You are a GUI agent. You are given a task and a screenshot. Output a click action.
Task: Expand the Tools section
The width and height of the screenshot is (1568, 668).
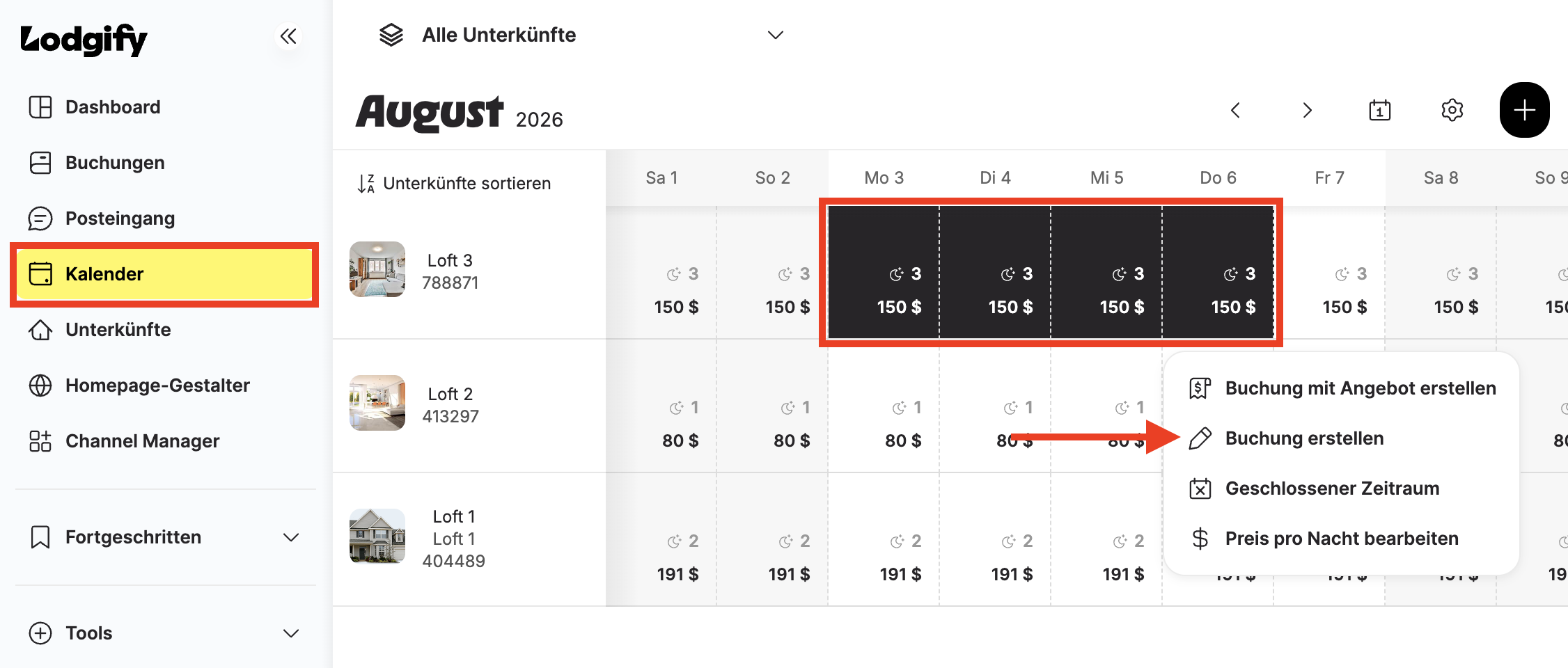(164, 633)
